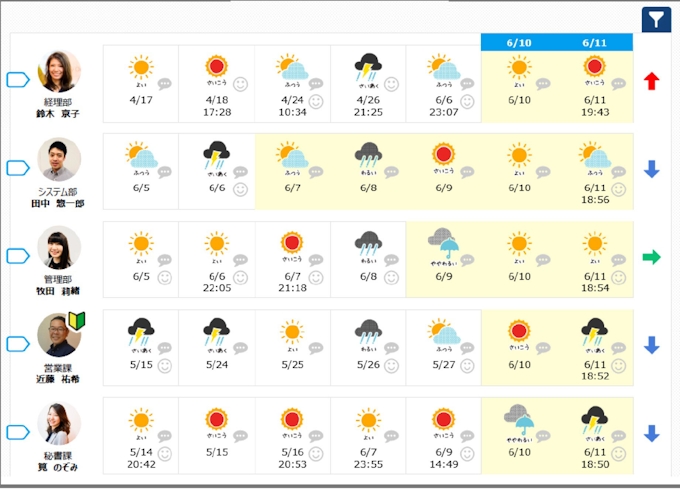
Task: Click the tag marker beside 鈴木 京子
Action: (x=19, y=80)
